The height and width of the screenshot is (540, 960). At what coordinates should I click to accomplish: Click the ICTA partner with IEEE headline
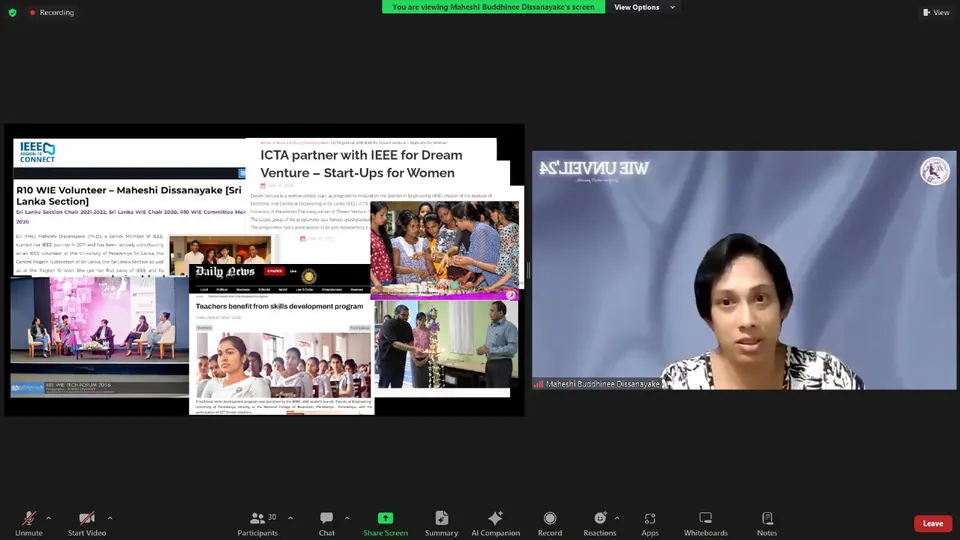361,164
